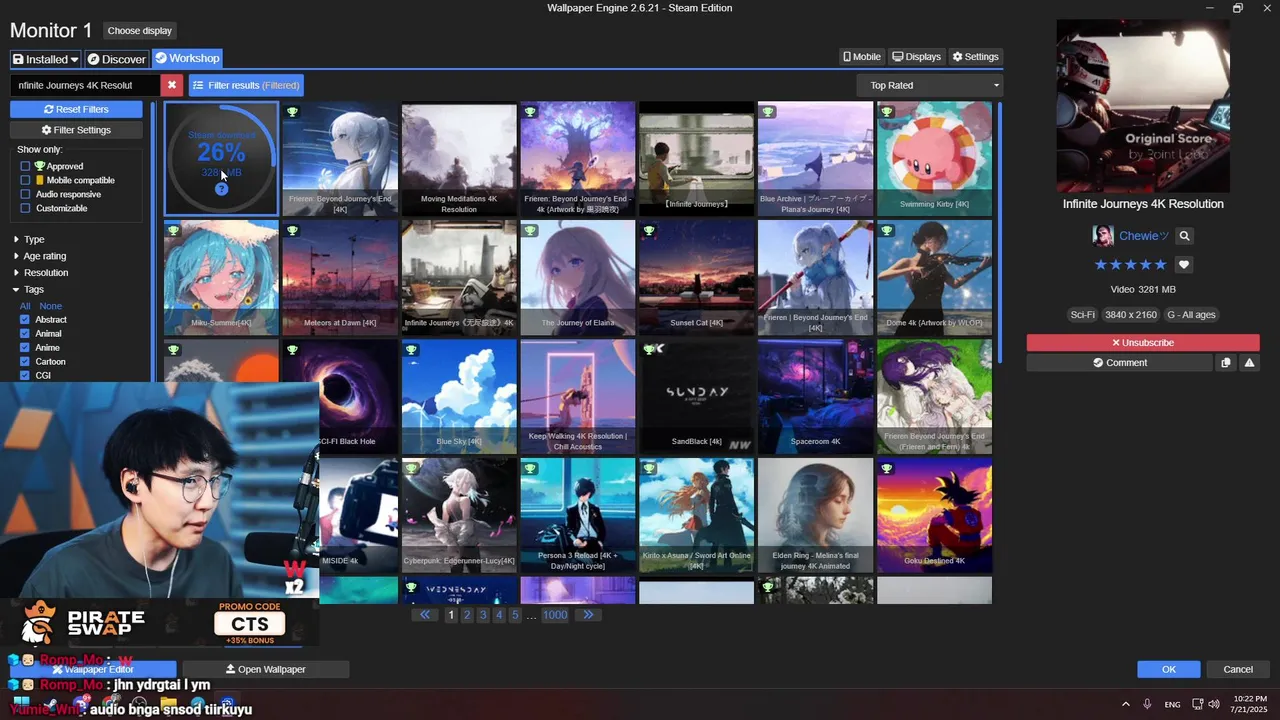Clear the search field with the red X
The height and width of the screenshot is (720, 1280).
pos(172,85)
